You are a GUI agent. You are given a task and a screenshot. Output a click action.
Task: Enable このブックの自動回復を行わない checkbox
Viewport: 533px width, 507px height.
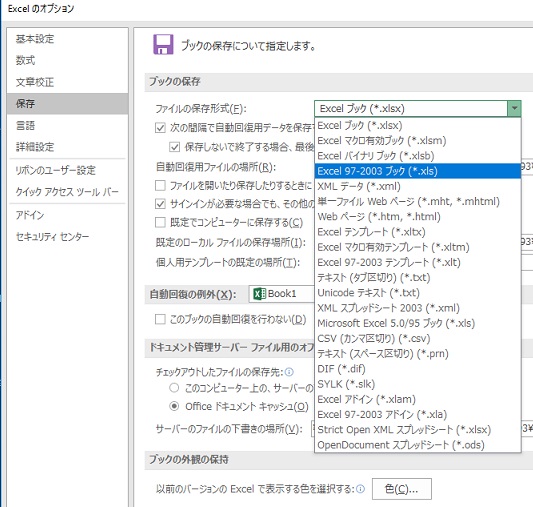click(160, 319)
